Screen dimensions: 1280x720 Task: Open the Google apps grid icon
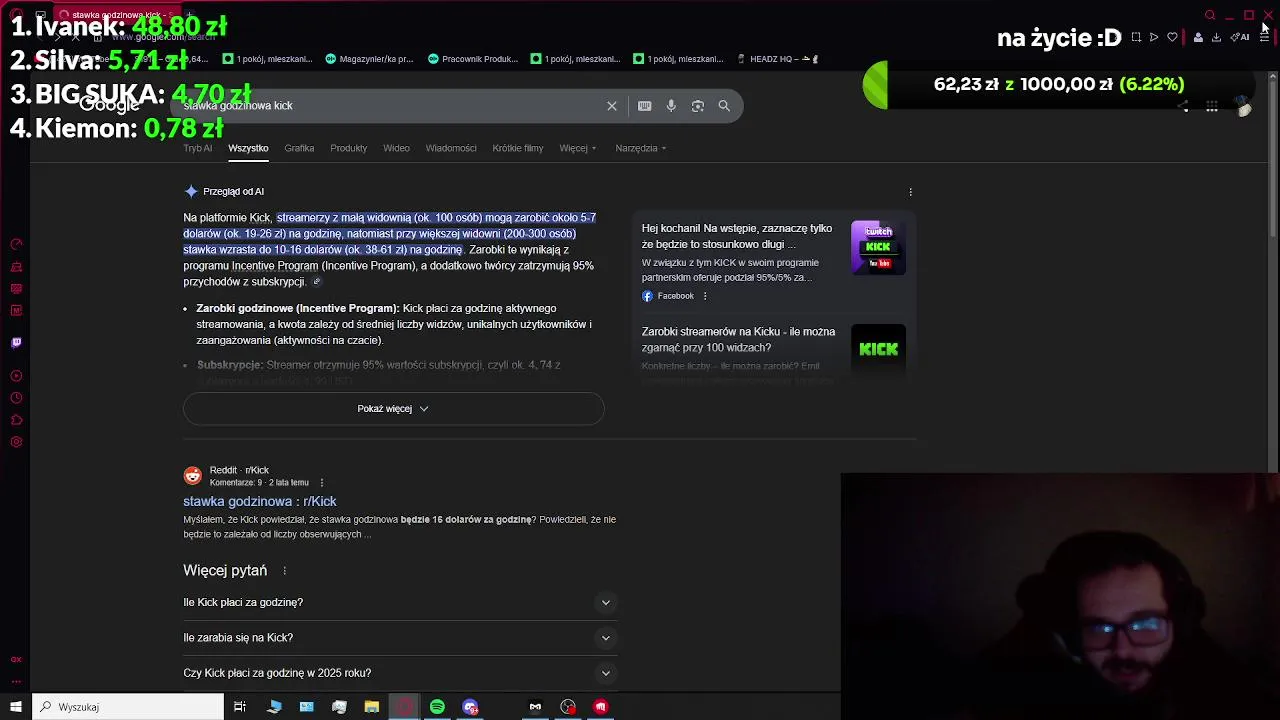[1211, 106]
